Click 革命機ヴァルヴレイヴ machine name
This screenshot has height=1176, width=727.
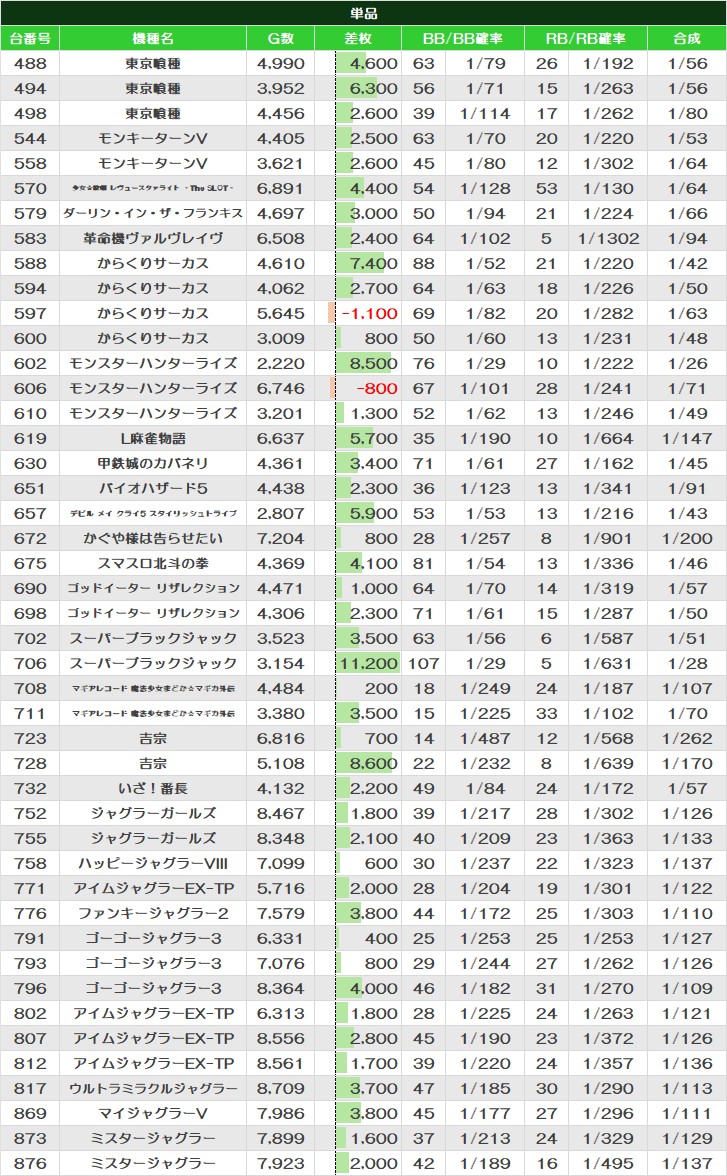[153, 238]
